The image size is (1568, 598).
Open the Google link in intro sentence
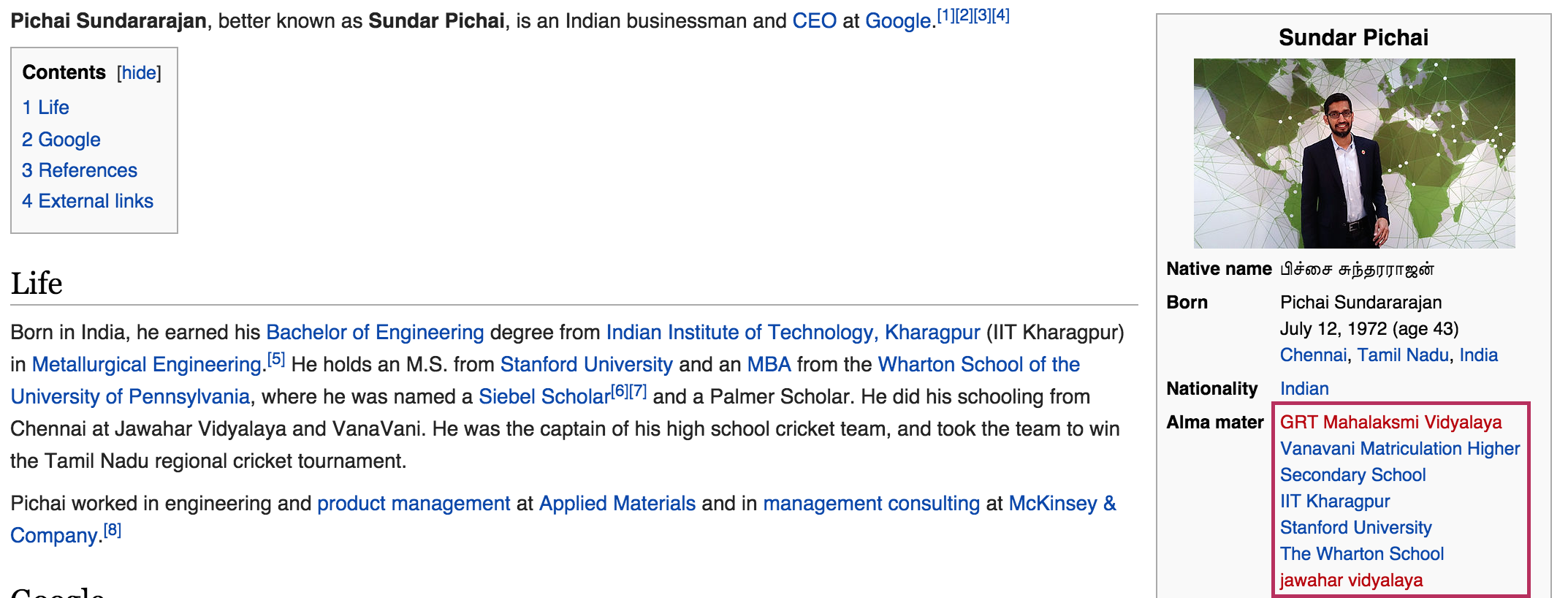898,21
